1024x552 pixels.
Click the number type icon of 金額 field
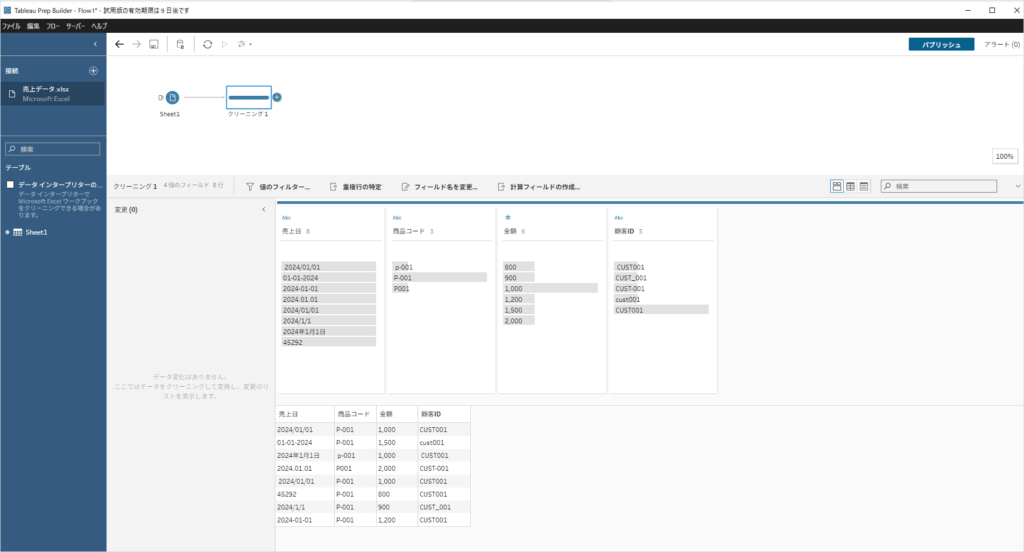click(x=508, y=217)
